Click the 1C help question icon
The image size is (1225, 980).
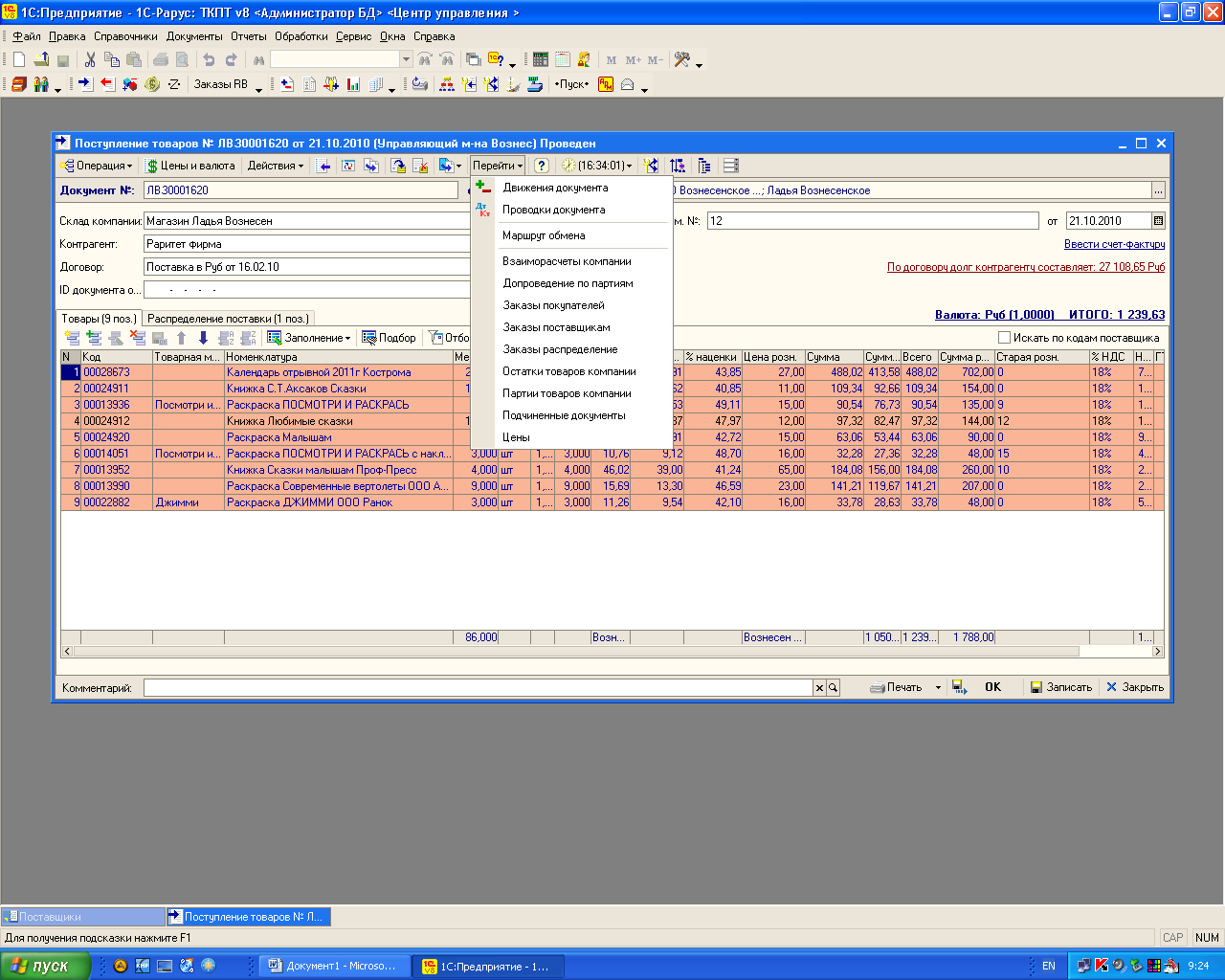(x=496, y=59)
